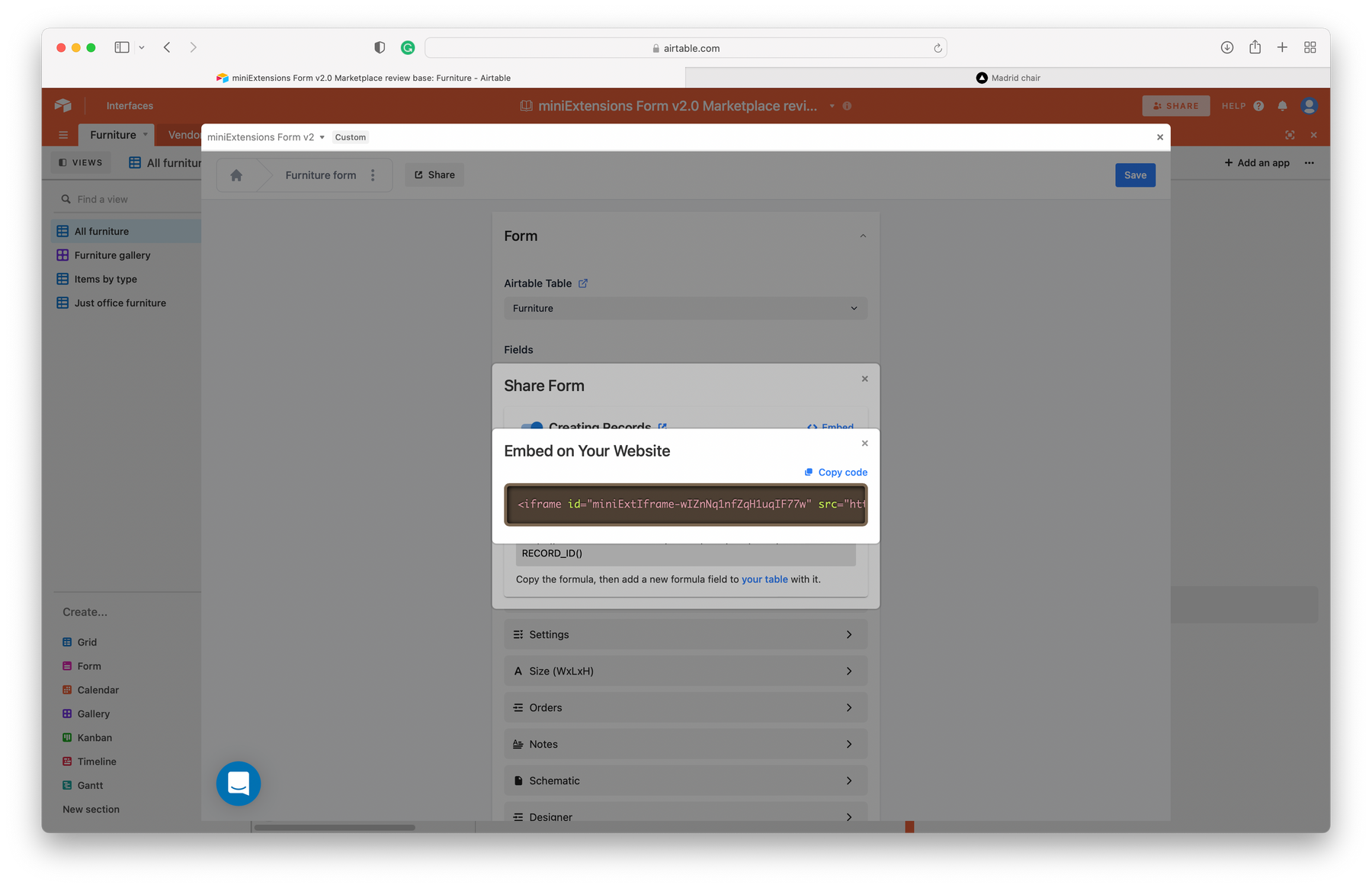Open the apps panel more options ellipsis
1372x888 pixels.
tap(1309, 163)
